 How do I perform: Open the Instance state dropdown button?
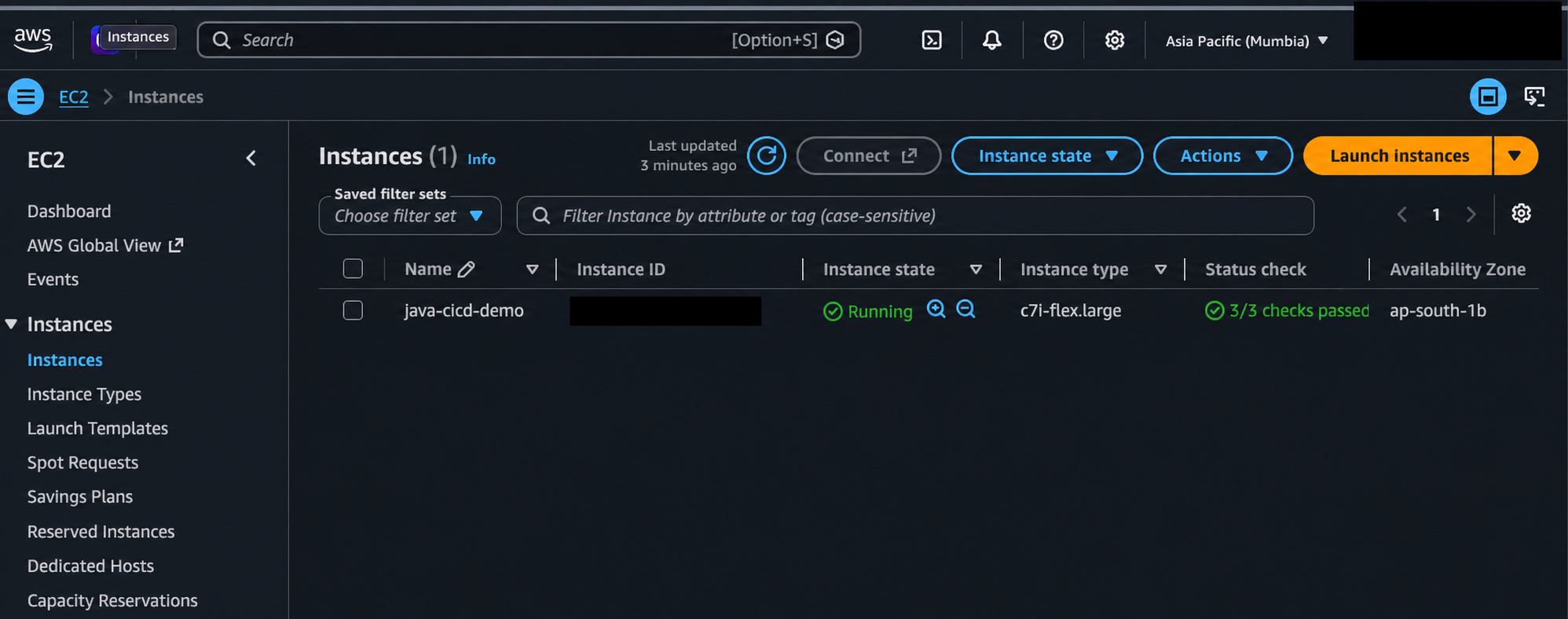click(x=1047, y=156)
